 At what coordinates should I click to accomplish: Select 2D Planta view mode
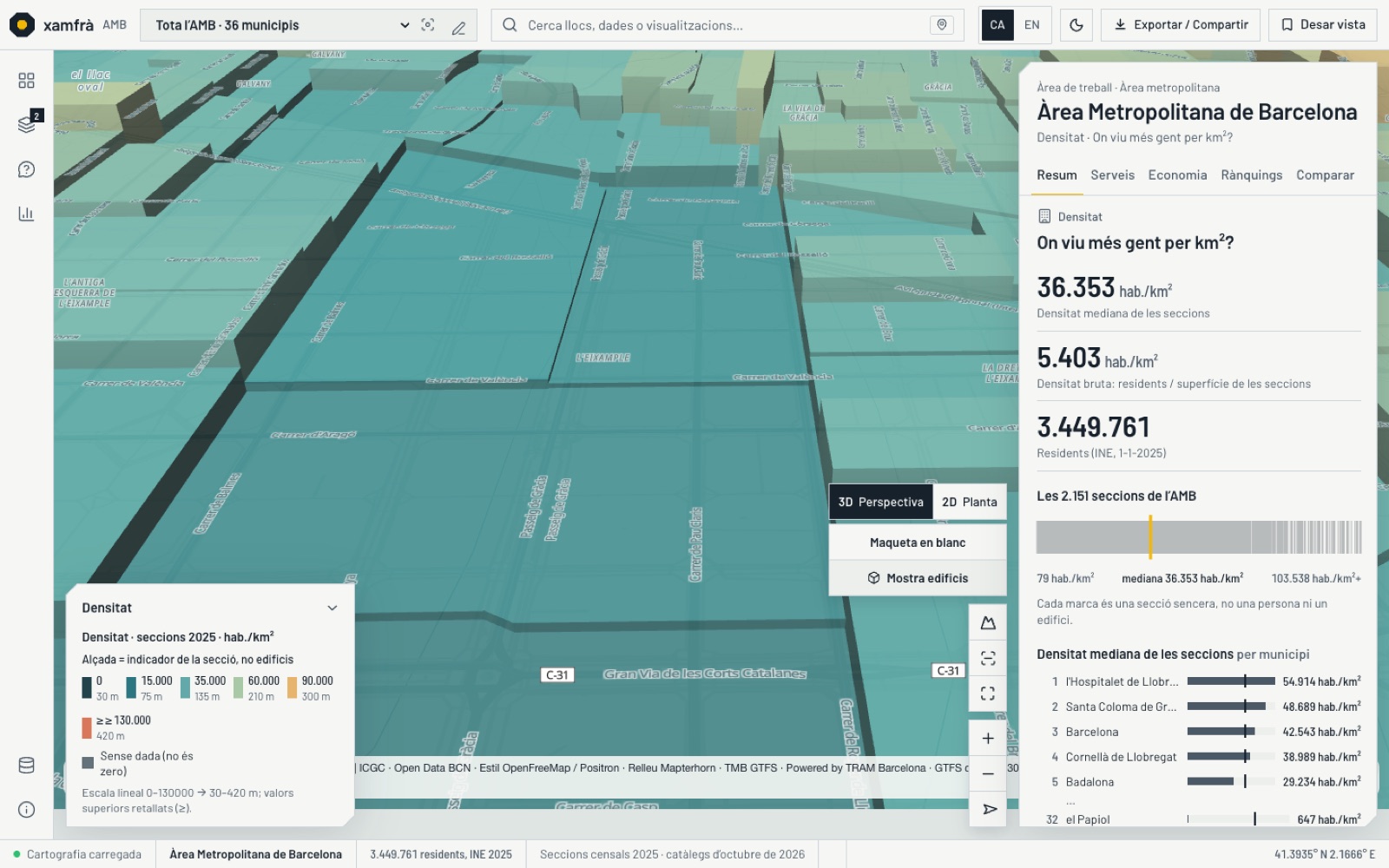tap(970, 503)
